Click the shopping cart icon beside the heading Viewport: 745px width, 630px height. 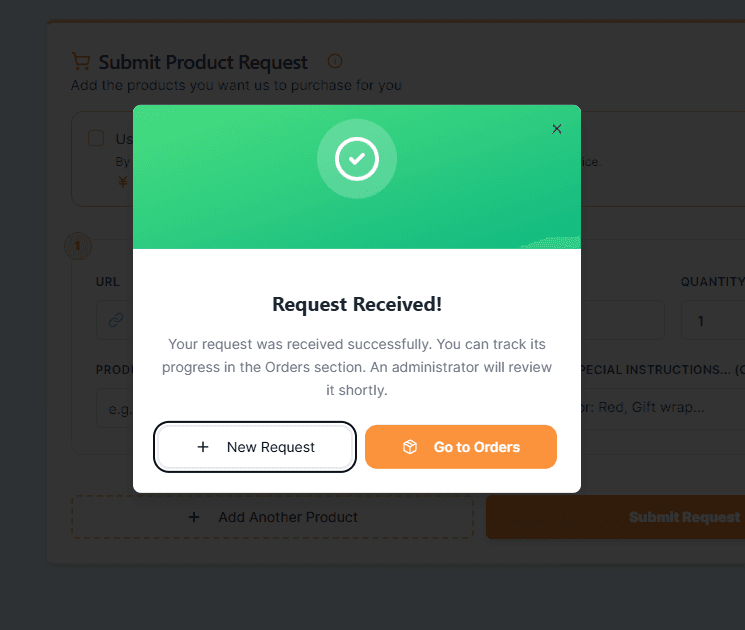(x=81, y=62)
